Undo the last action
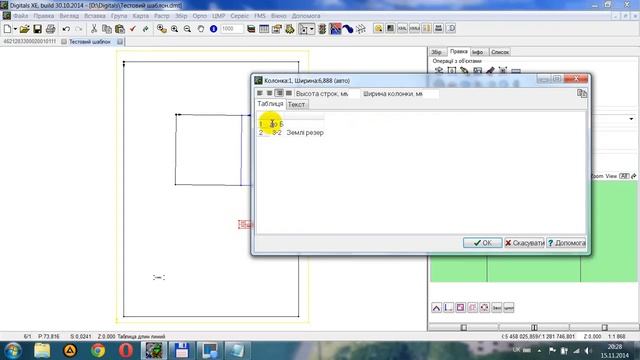The height and width of the screenshot is (360, 640). [66, 29]
